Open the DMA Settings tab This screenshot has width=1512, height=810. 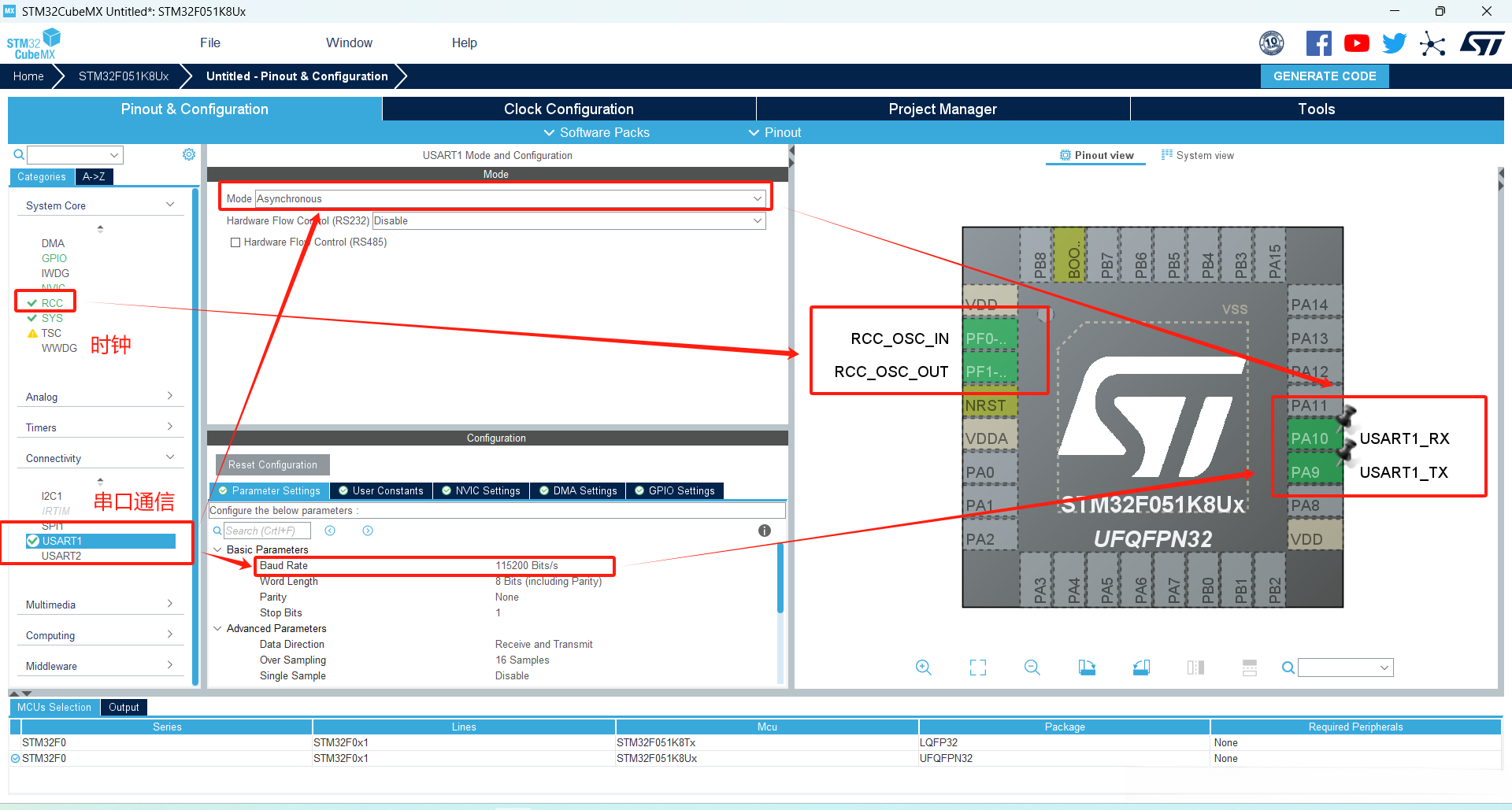[x=578, y=490]
